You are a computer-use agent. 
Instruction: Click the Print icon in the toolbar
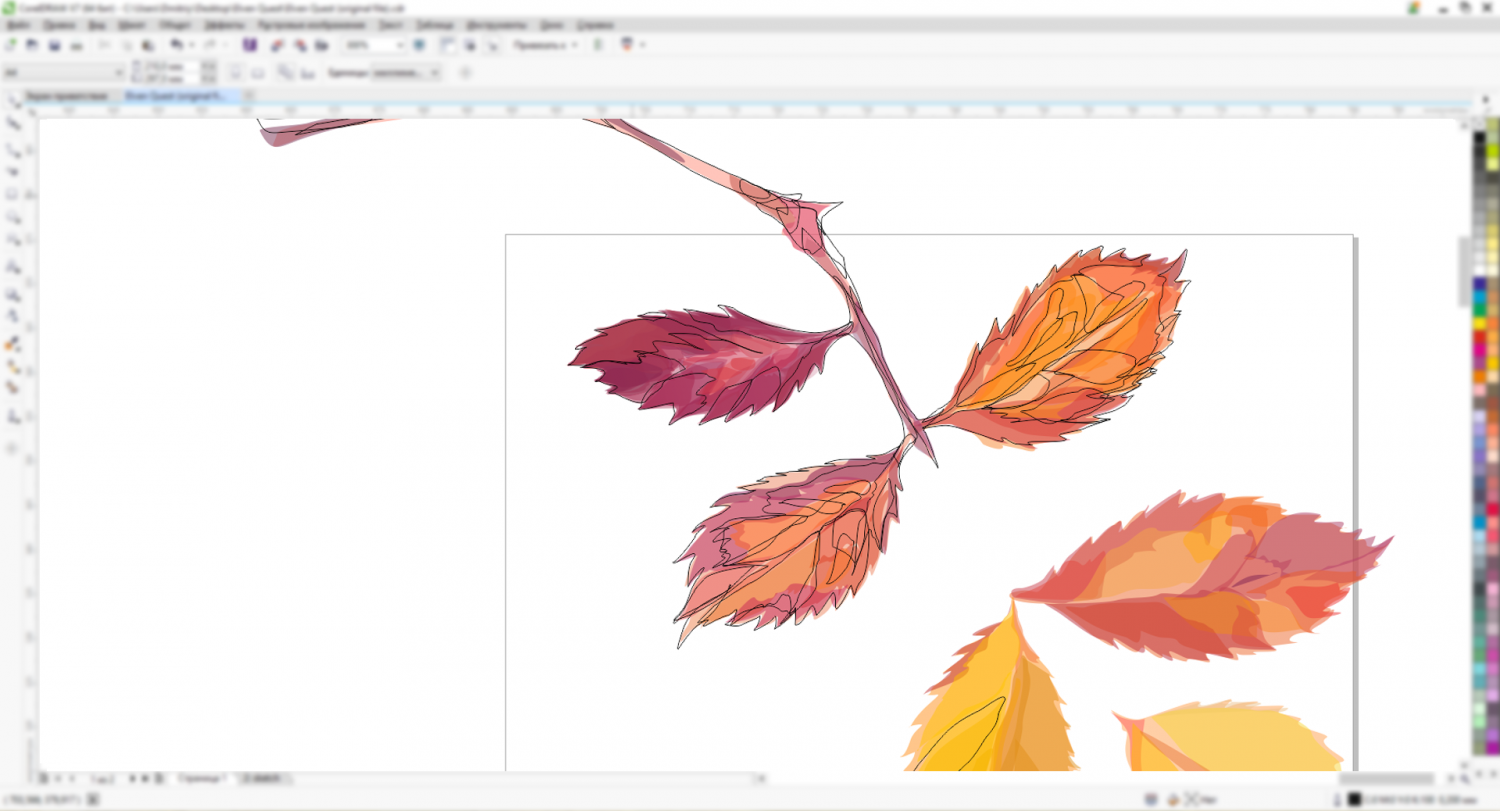pos(76,45)
